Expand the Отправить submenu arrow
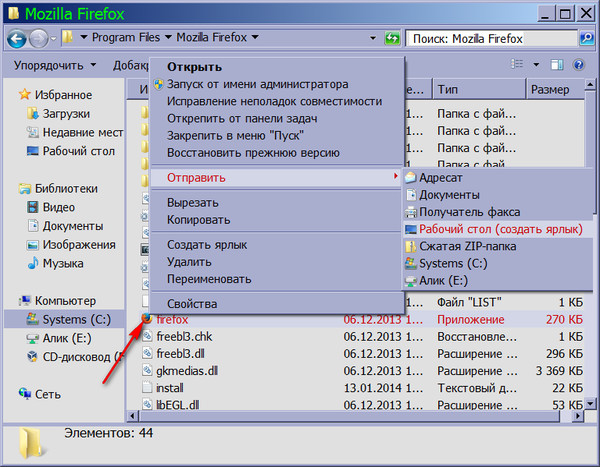The width and height of the screenshot is (600, 467). pos(395,176)
